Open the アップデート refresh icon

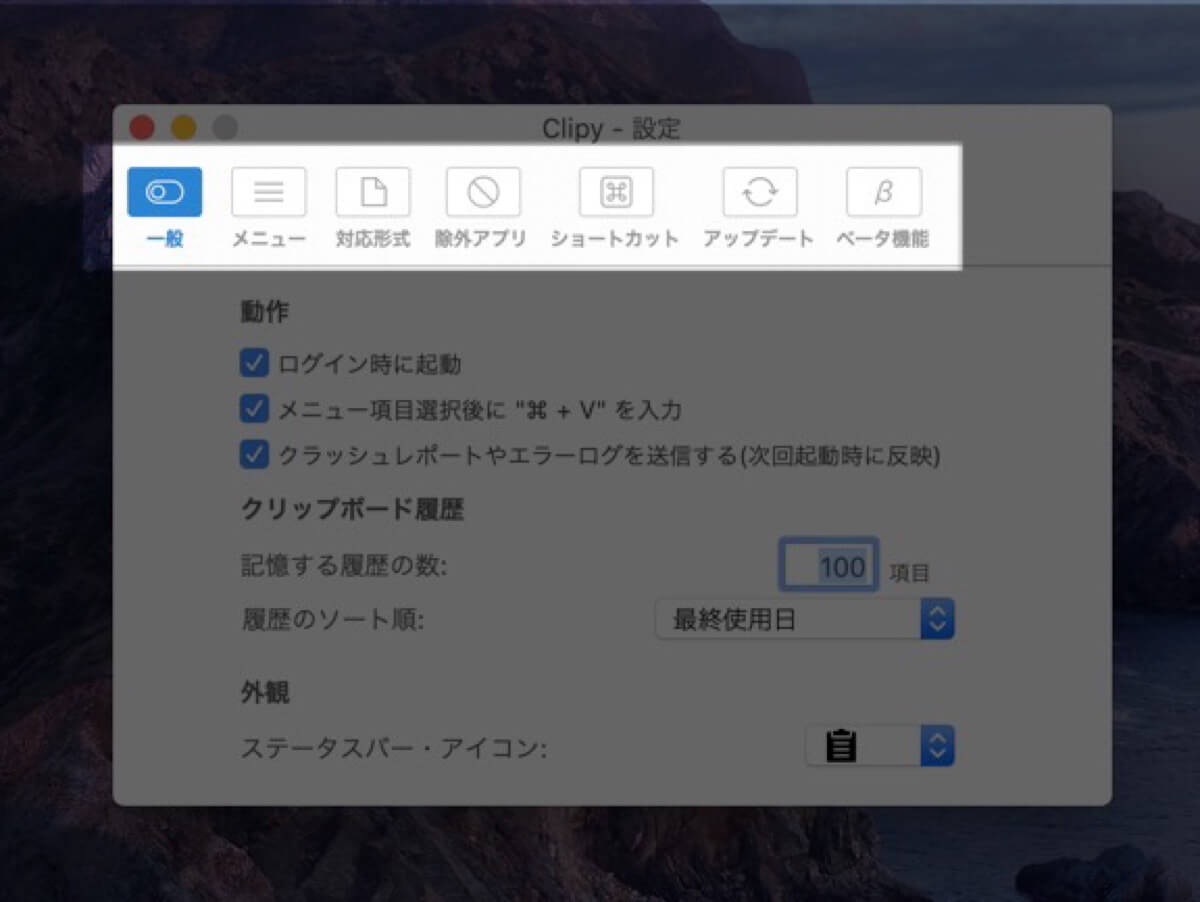pos(760,192)
